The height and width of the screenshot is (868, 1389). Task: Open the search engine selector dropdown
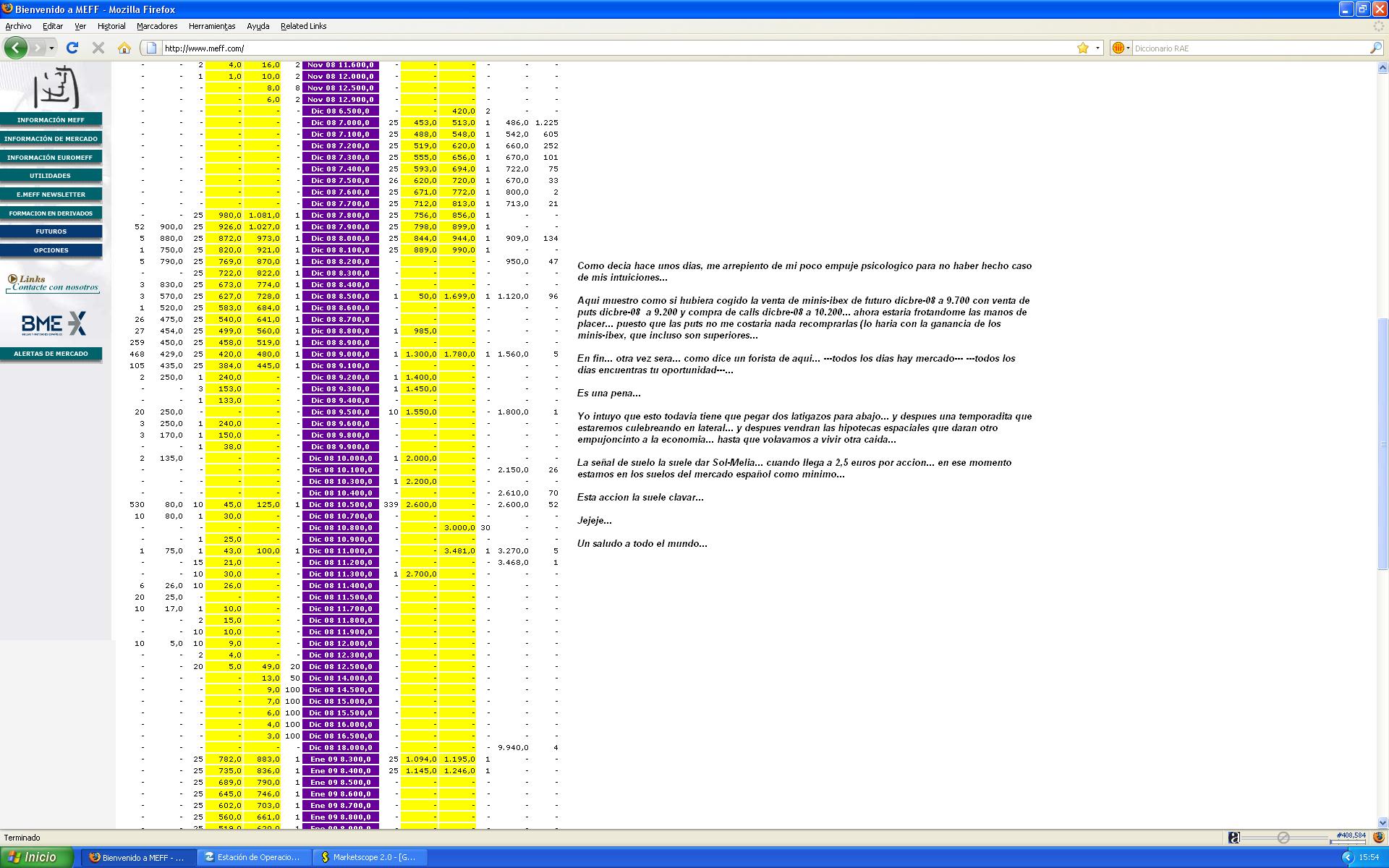coord(1128,48)
